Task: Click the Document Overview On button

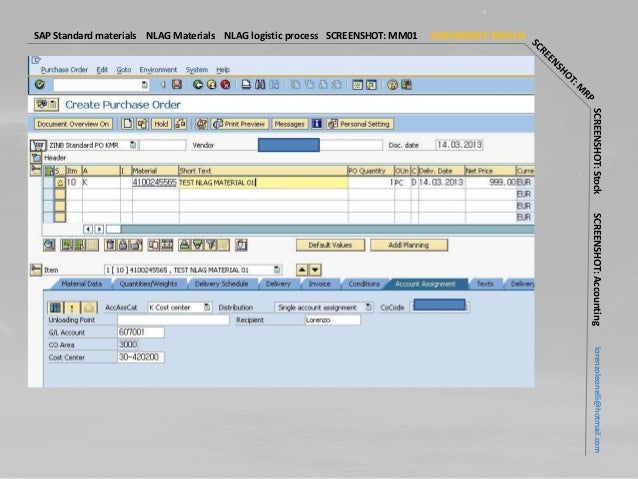Action: click(73, 124)
